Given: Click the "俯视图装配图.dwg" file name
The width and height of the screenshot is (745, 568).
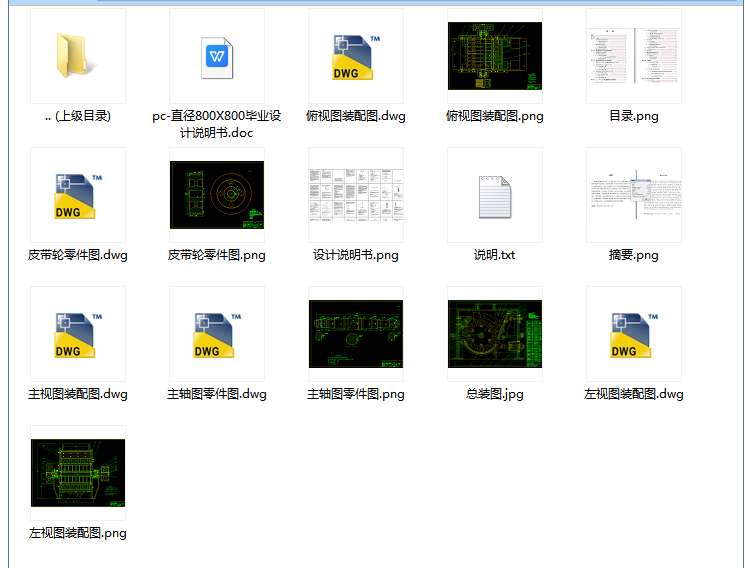Looking at the screenshot, I should point(356,116).
